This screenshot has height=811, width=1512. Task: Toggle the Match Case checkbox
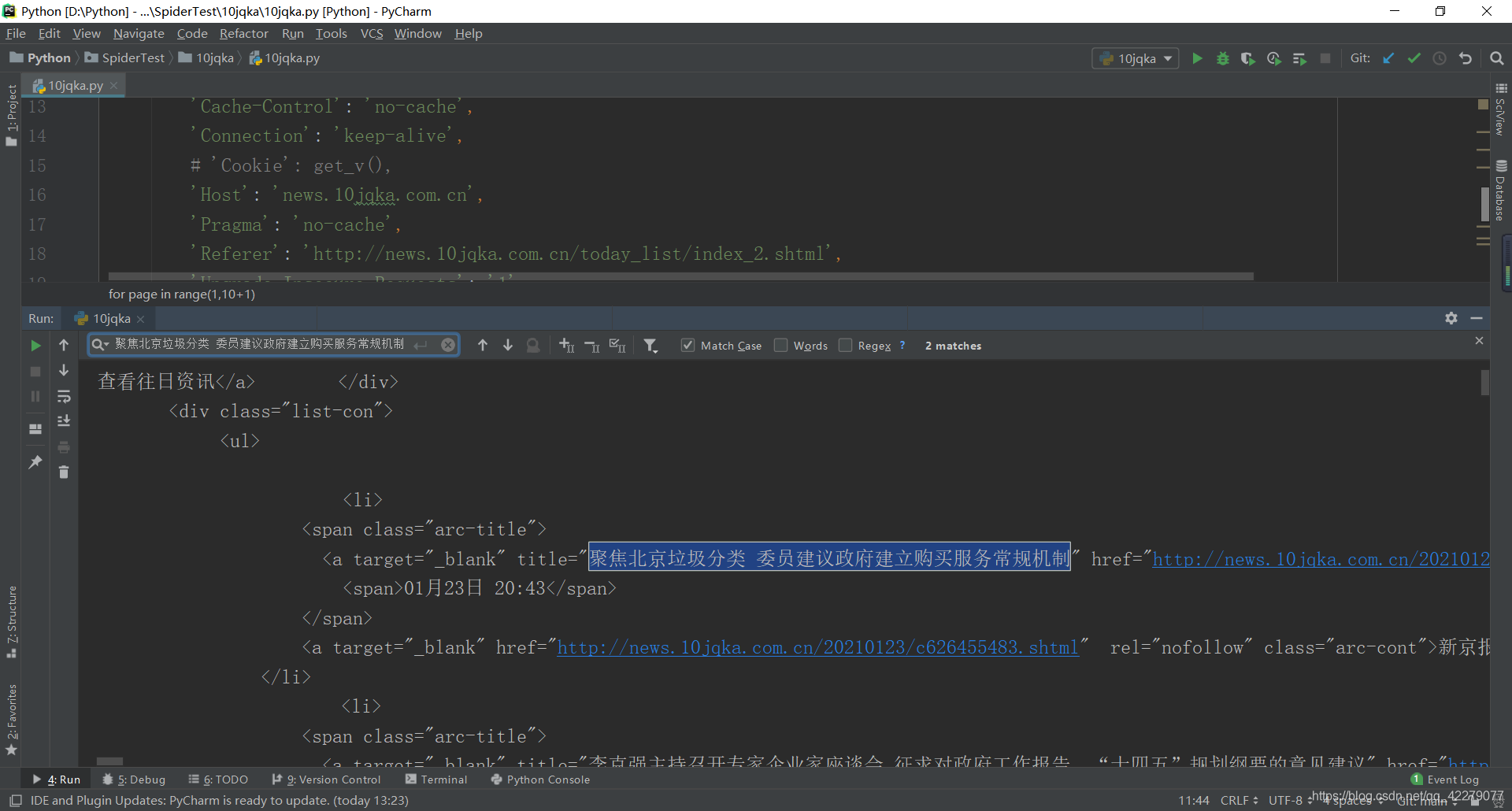tap(687, 345)
